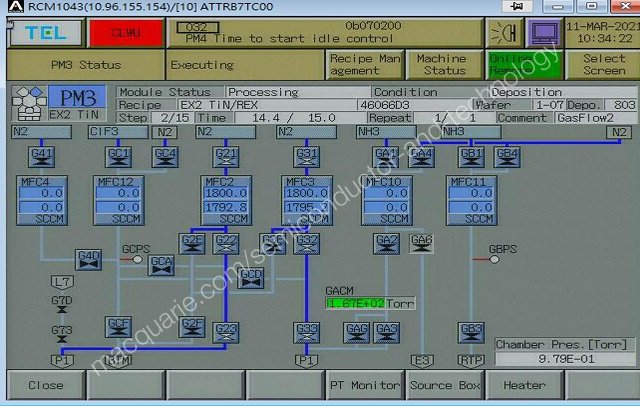Open the Machine Status screen

(x=441, y=65)
